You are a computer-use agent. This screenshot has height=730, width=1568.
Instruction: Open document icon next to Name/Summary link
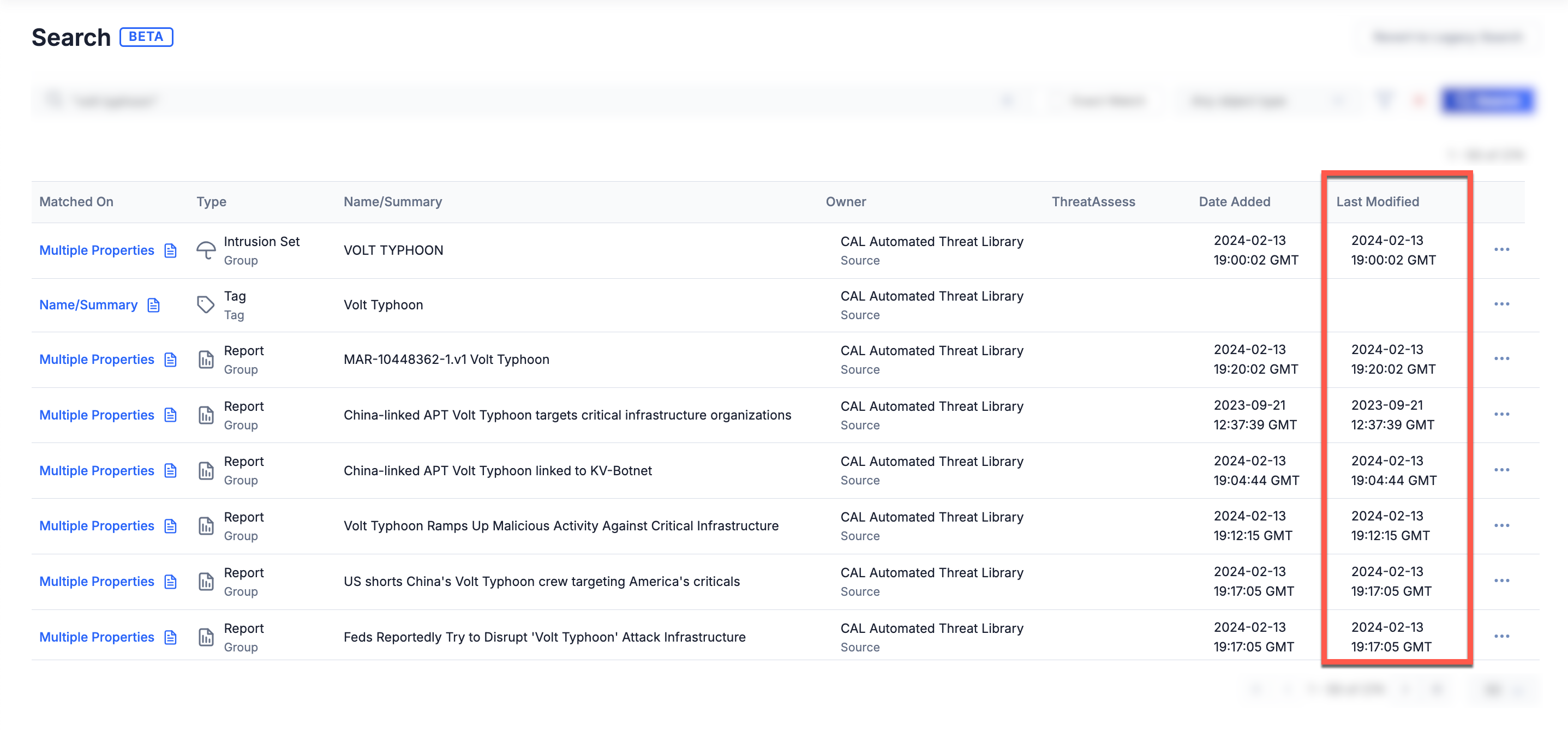coord(153,305)
